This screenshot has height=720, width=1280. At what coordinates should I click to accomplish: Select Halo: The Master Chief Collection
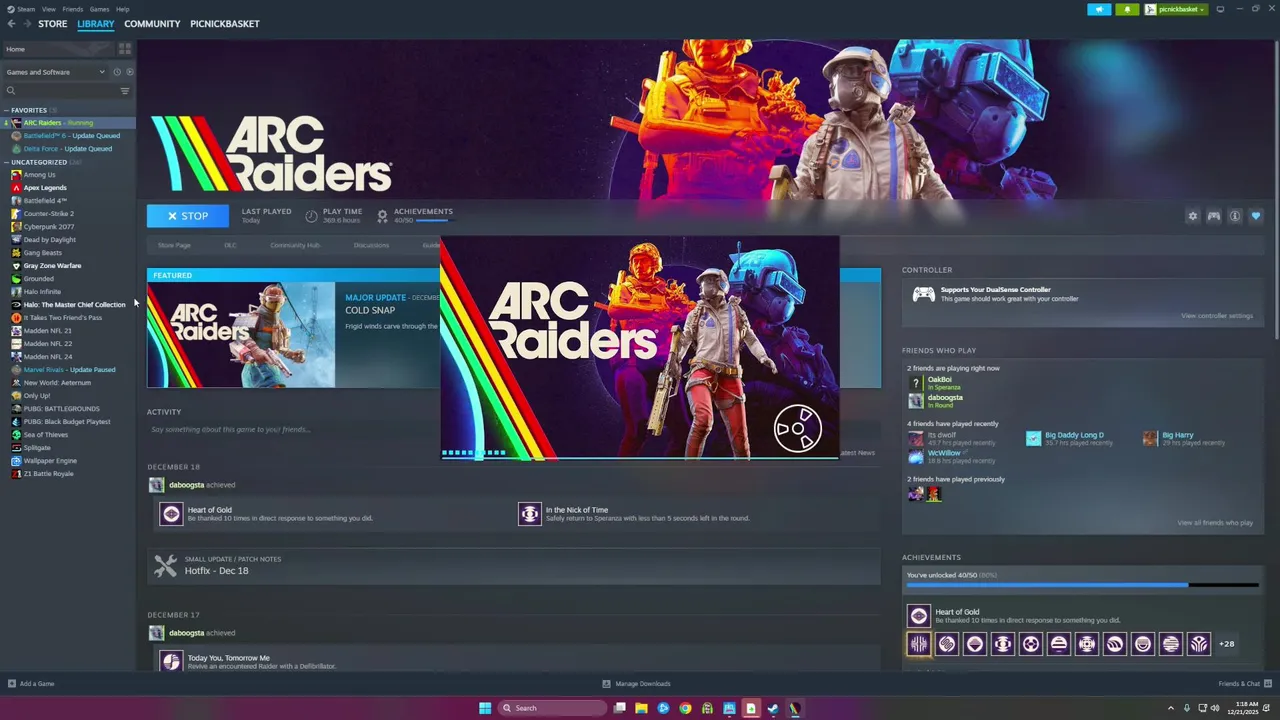[74, 305]
